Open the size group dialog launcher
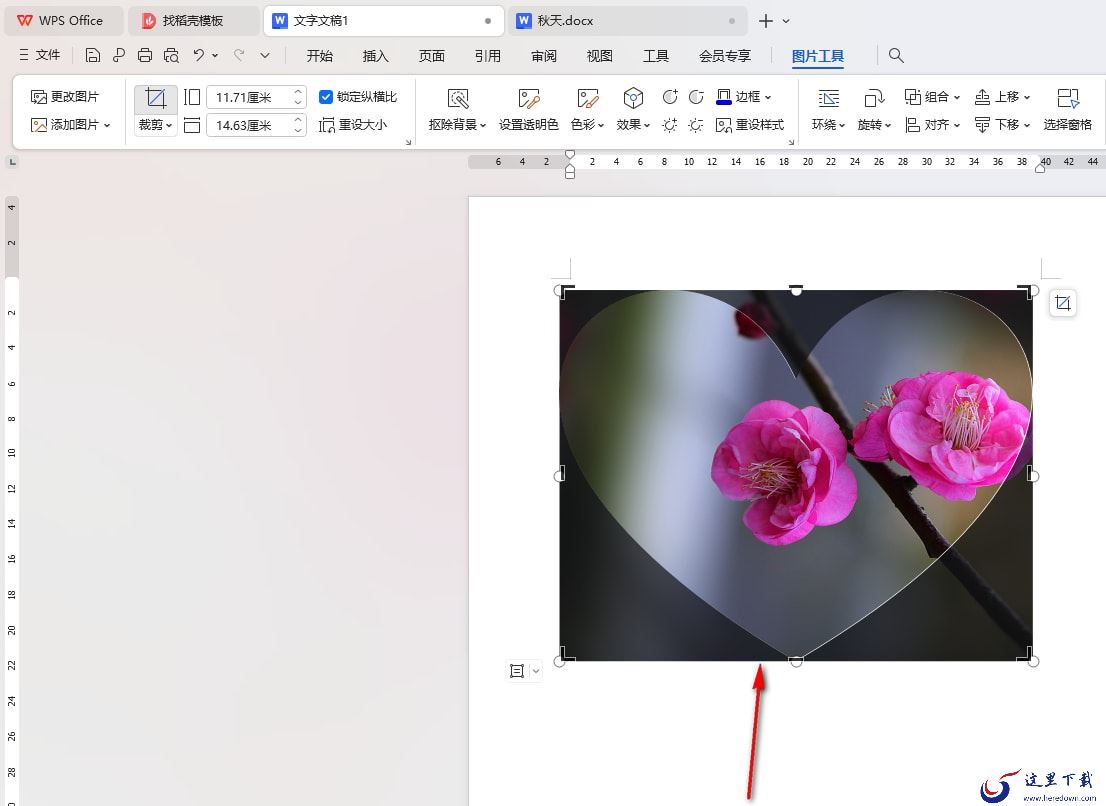 click(408, 142)
